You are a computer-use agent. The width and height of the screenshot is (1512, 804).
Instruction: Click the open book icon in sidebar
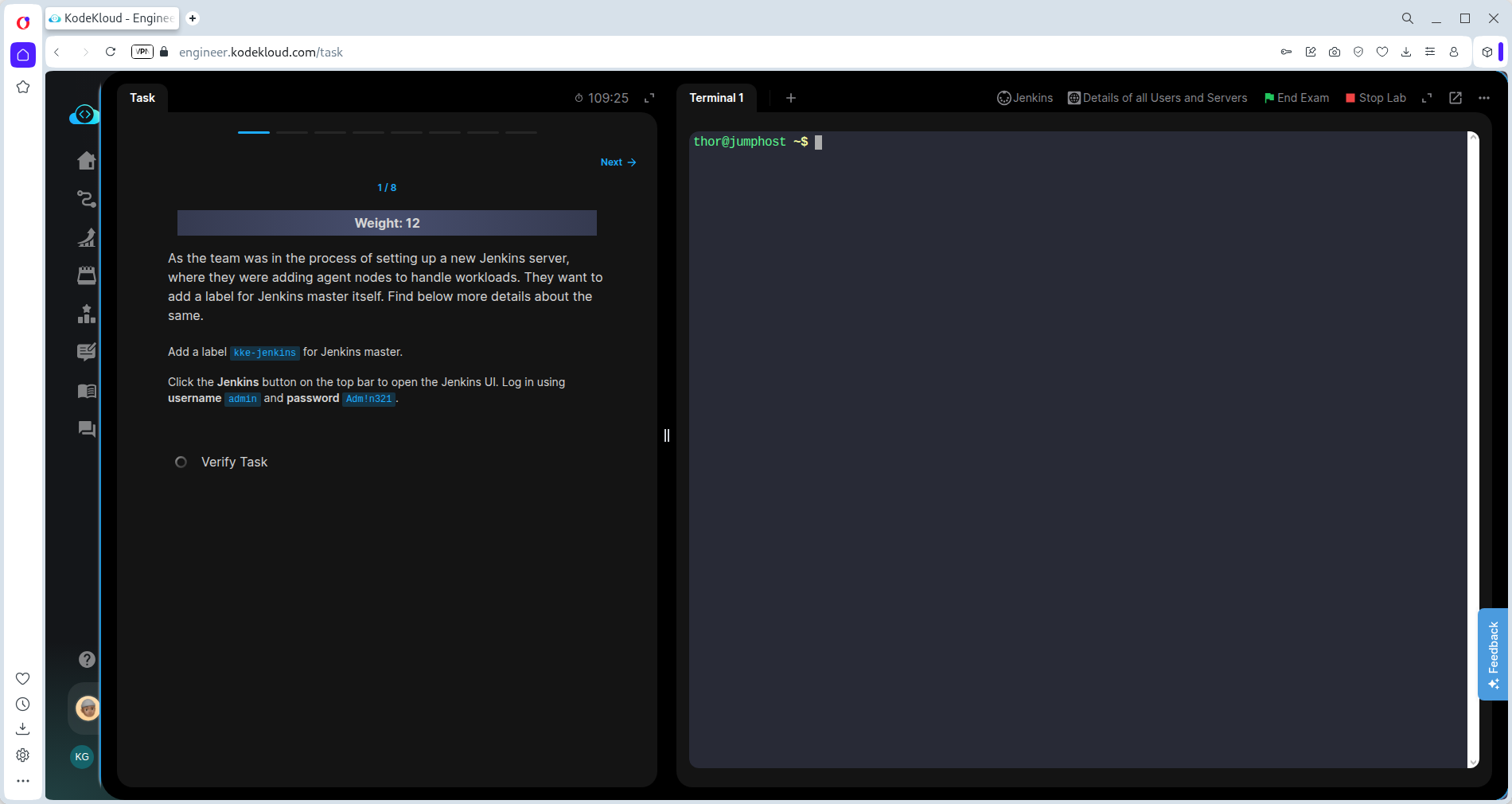click(x=87, y=391)
